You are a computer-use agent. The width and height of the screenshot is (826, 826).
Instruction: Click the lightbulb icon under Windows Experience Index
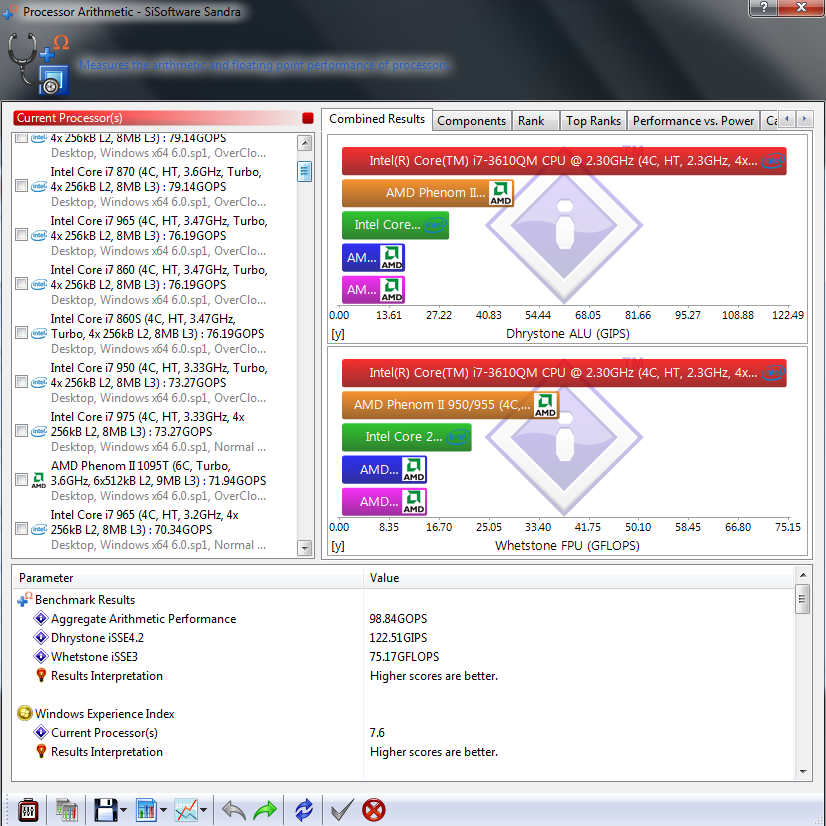[x=41, y=751]
